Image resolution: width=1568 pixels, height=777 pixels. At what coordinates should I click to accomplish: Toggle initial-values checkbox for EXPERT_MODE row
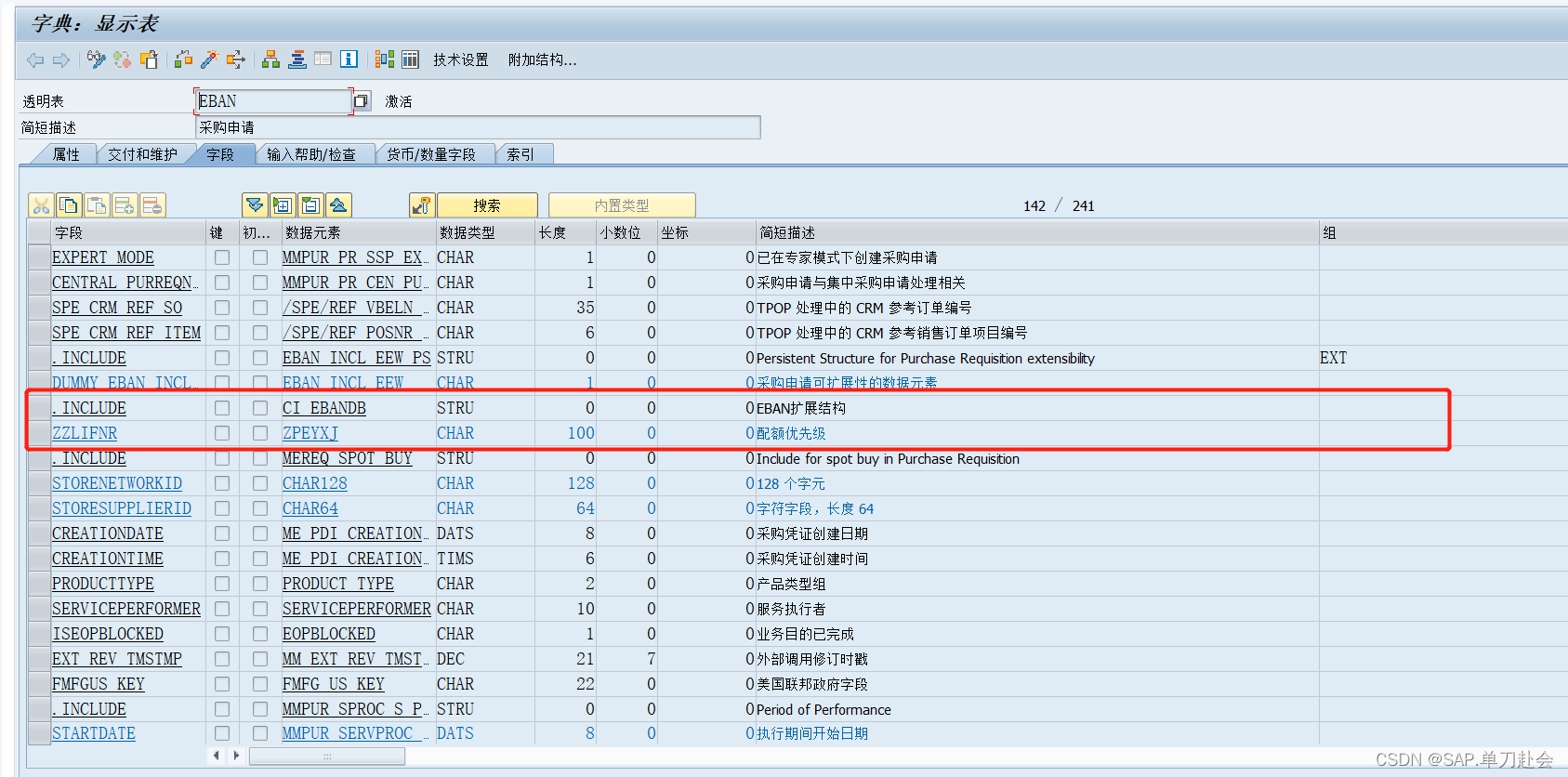(x=260, y=257)
